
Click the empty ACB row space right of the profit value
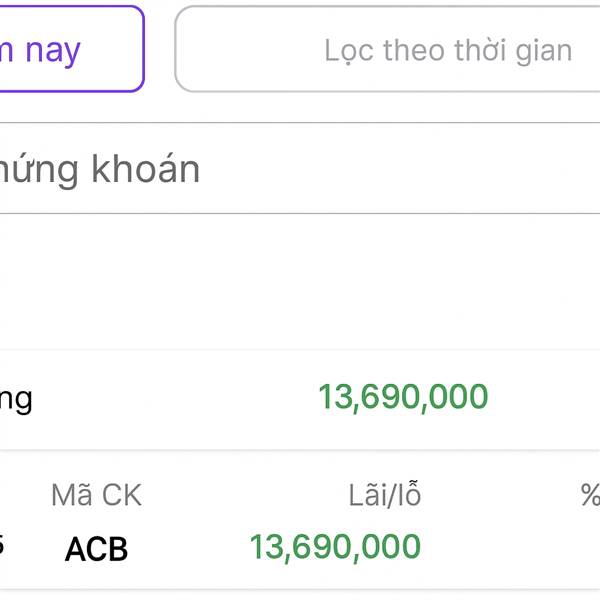click(510, 548)
